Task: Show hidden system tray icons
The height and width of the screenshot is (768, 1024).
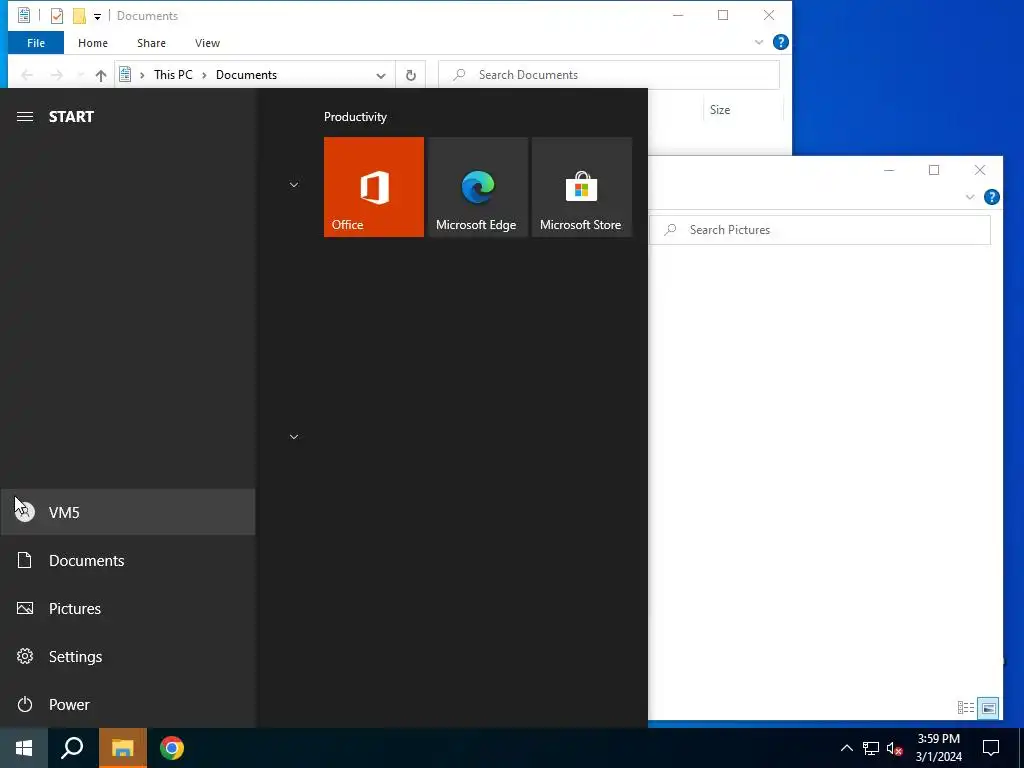Action: tap(846, 748)
